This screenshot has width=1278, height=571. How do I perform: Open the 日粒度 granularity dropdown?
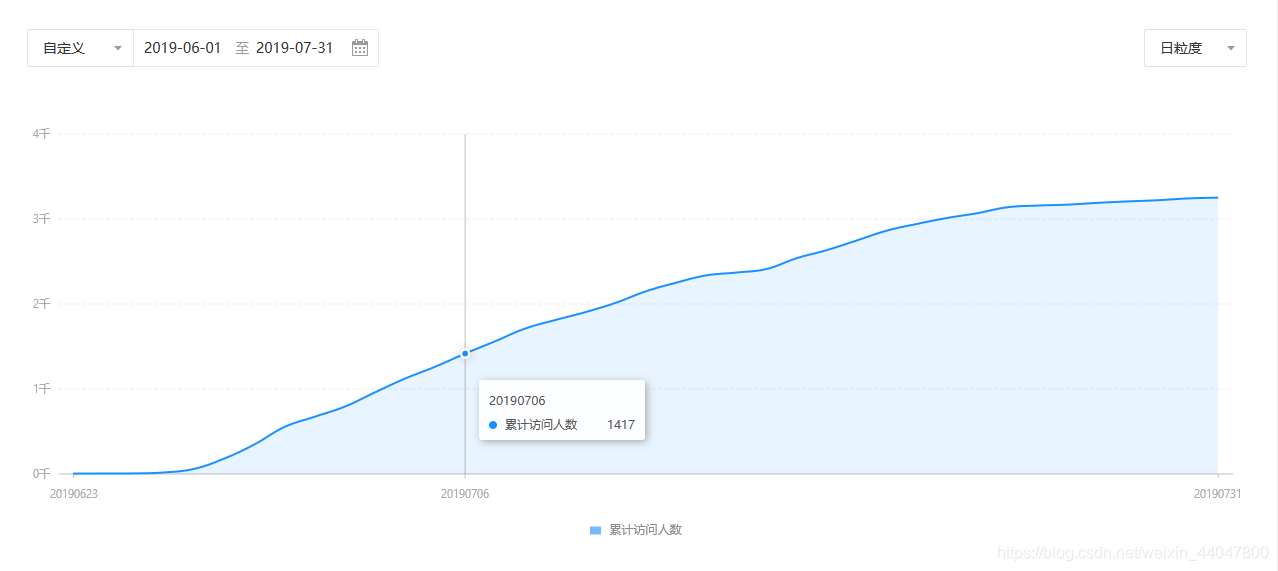tap(1195, 48)
